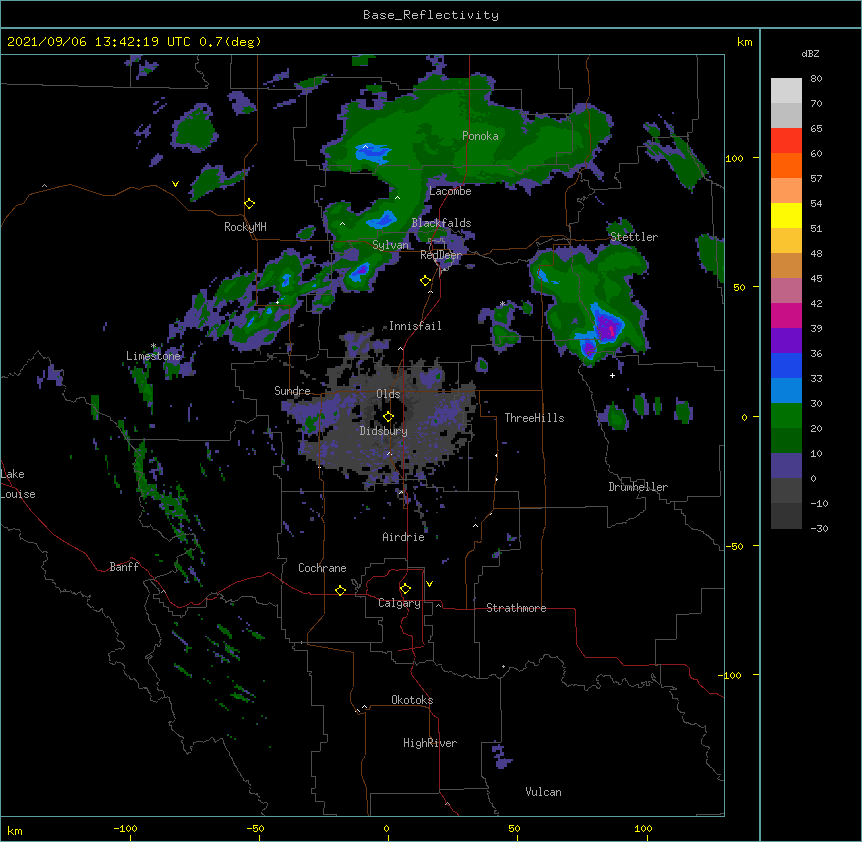The image size is (862, 842).
Task: Select the light grey 80 dBZ legend swatch
Action: (x=786, y=90)
